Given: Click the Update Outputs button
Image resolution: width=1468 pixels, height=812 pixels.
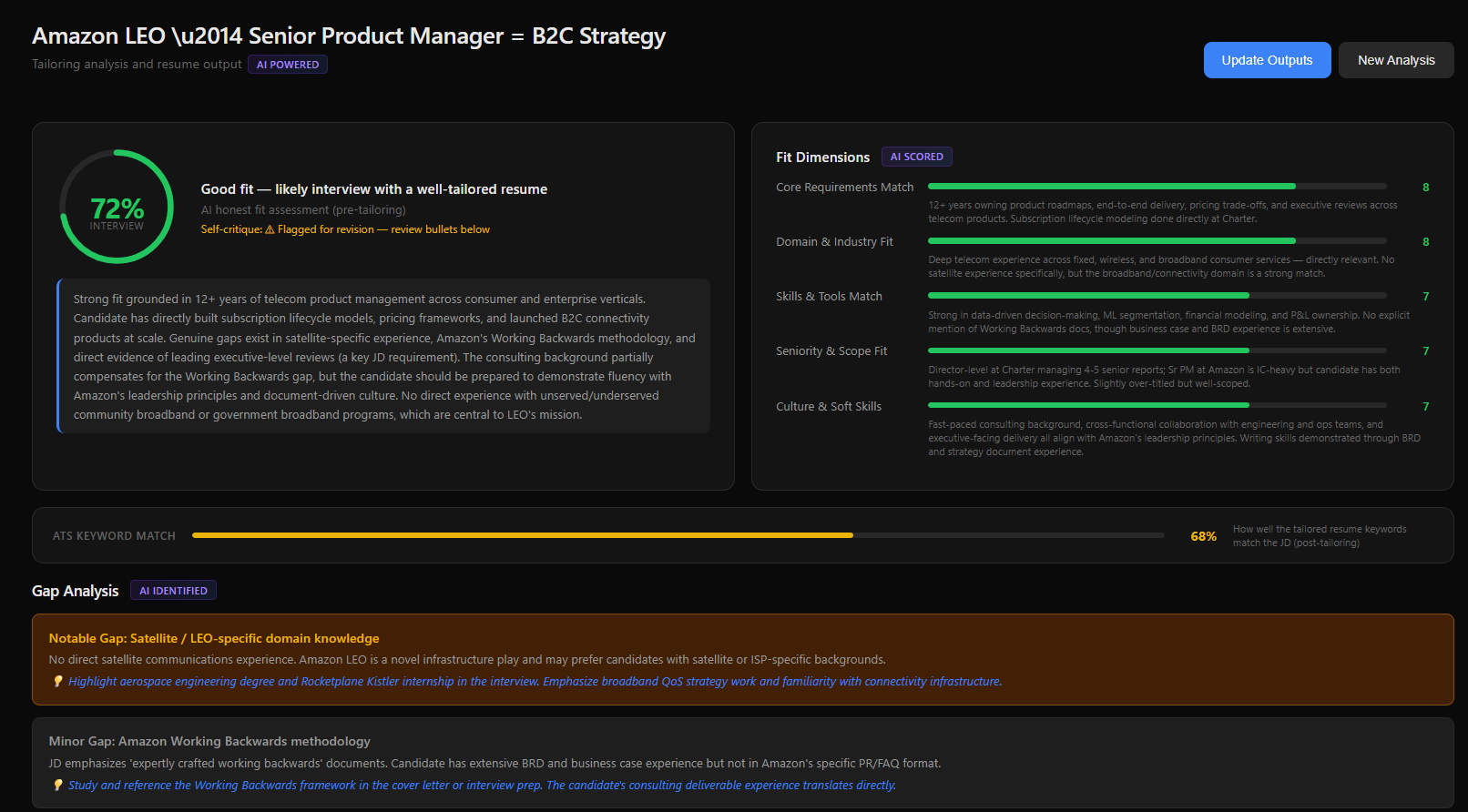Looking at the screenshot, I should [1267, 60].
